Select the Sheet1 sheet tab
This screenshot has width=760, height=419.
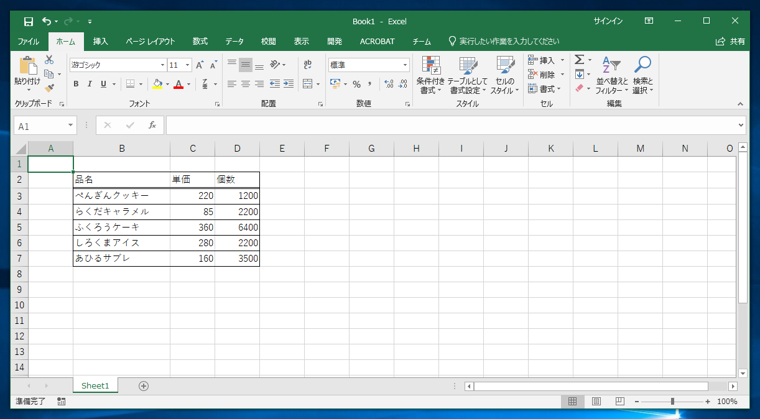click(95, 386)
